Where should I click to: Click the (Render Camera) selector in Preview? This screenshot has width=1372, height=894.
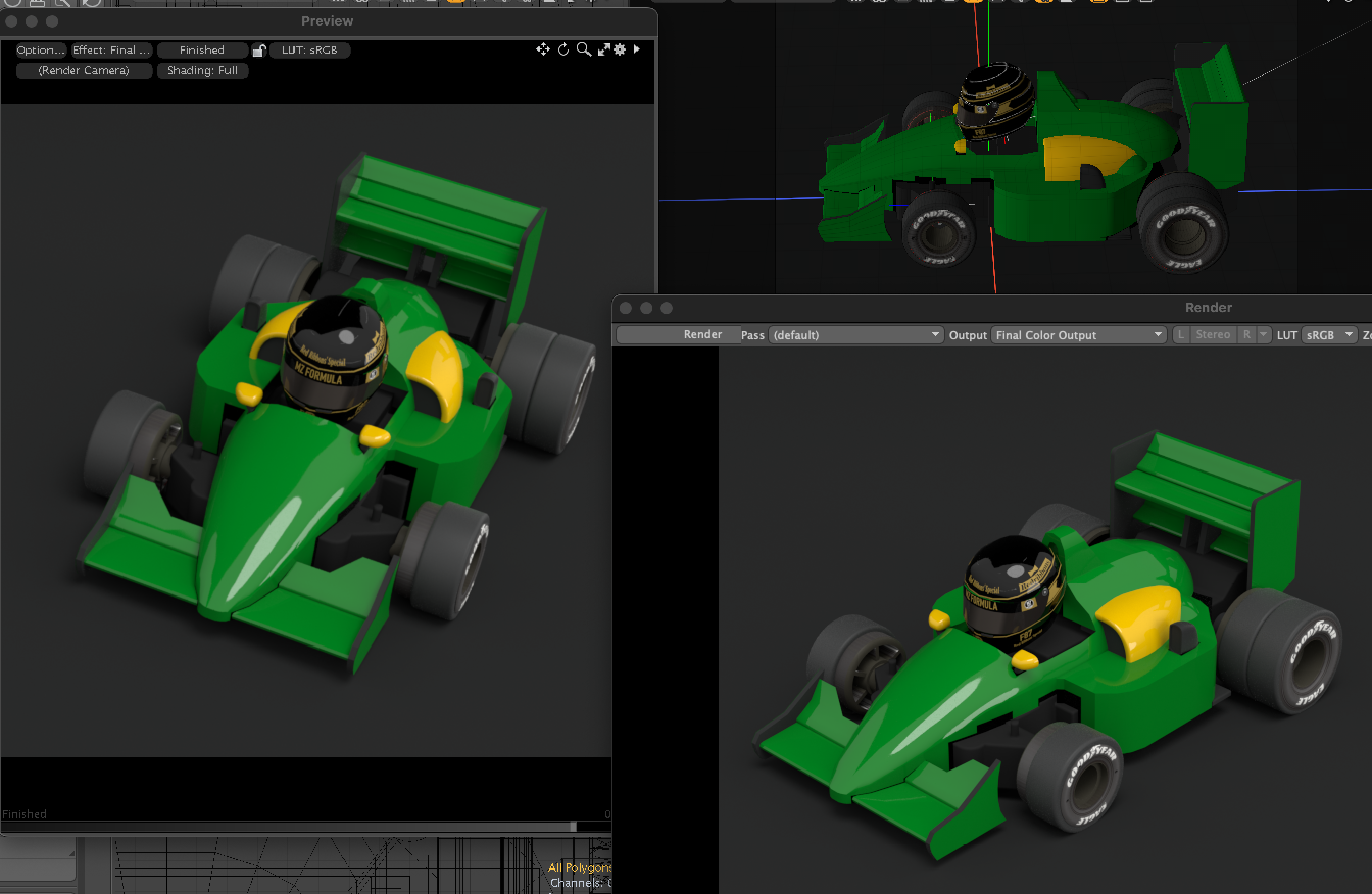pyautogui.click(x=84, y=70)
